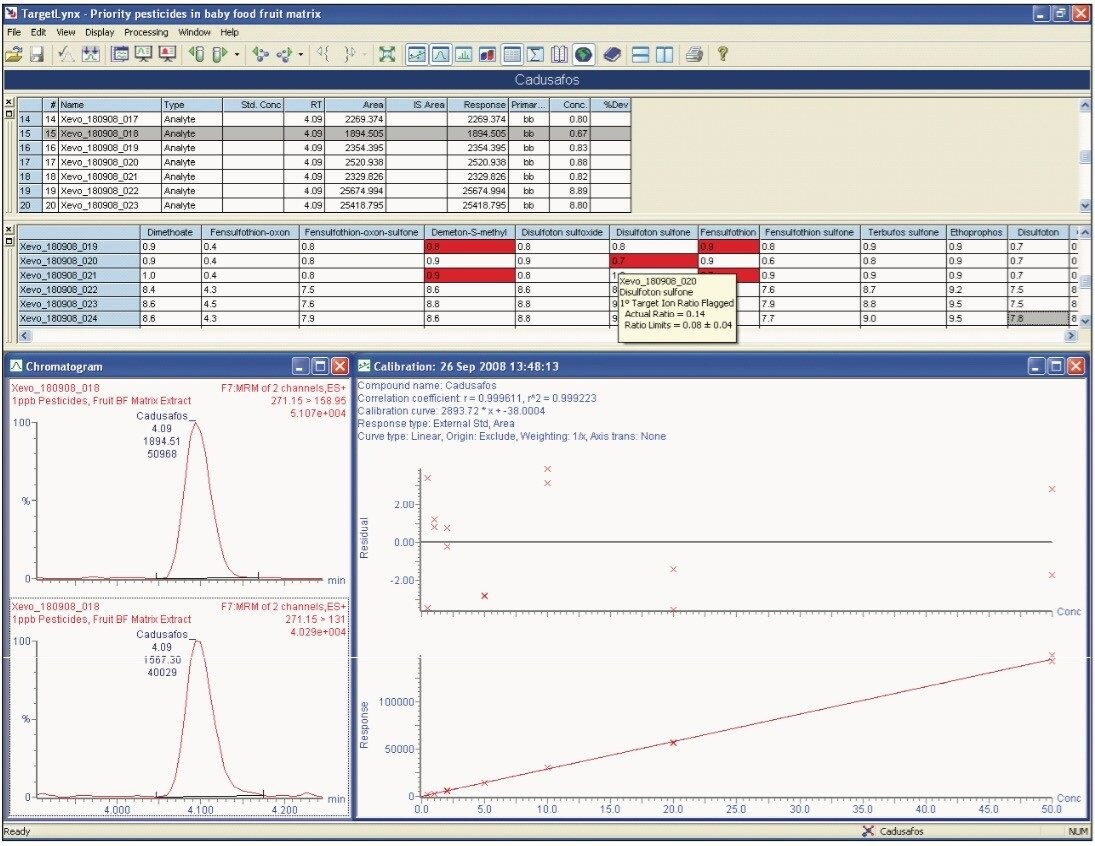Click the green fit-to-window arrows icon
The width and height of the screenshot is (1095, 846).
(x=387, y=54)
